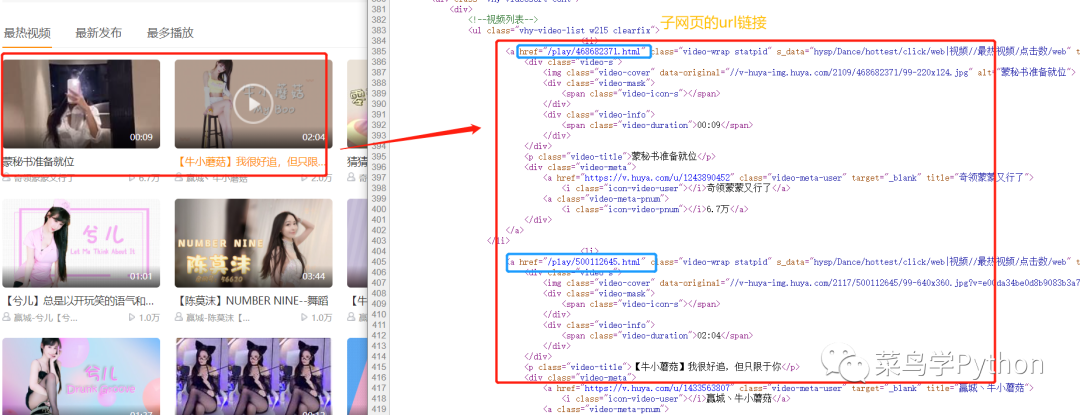Open the 兮儿 Drunk Groove thumbnail
The width and height of the screenshot is (1080, 415).
(81, 376)
